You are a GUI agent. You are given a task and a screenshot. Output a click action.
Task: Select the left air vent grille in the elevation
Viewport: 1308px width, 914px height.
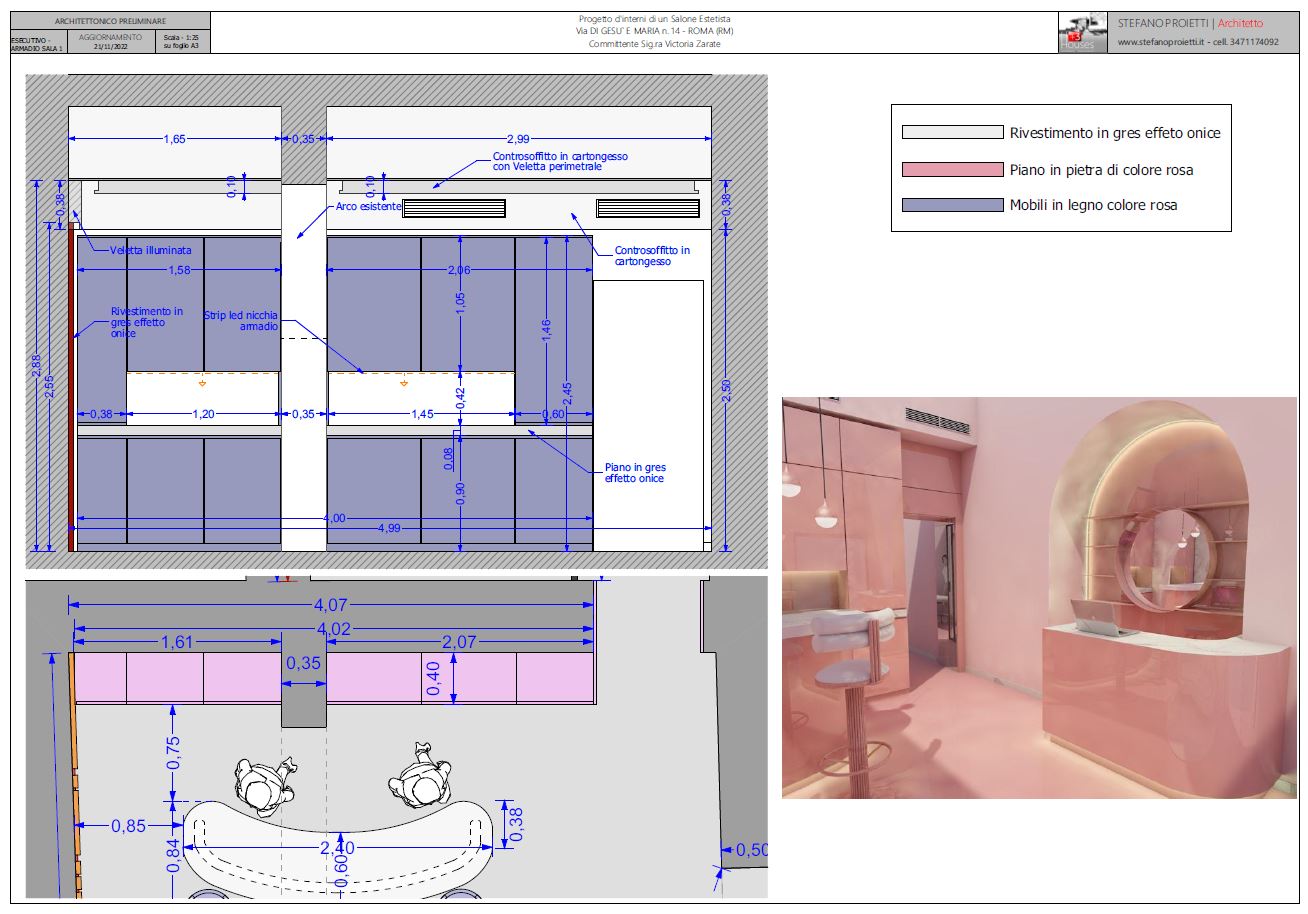coord(454,208)
